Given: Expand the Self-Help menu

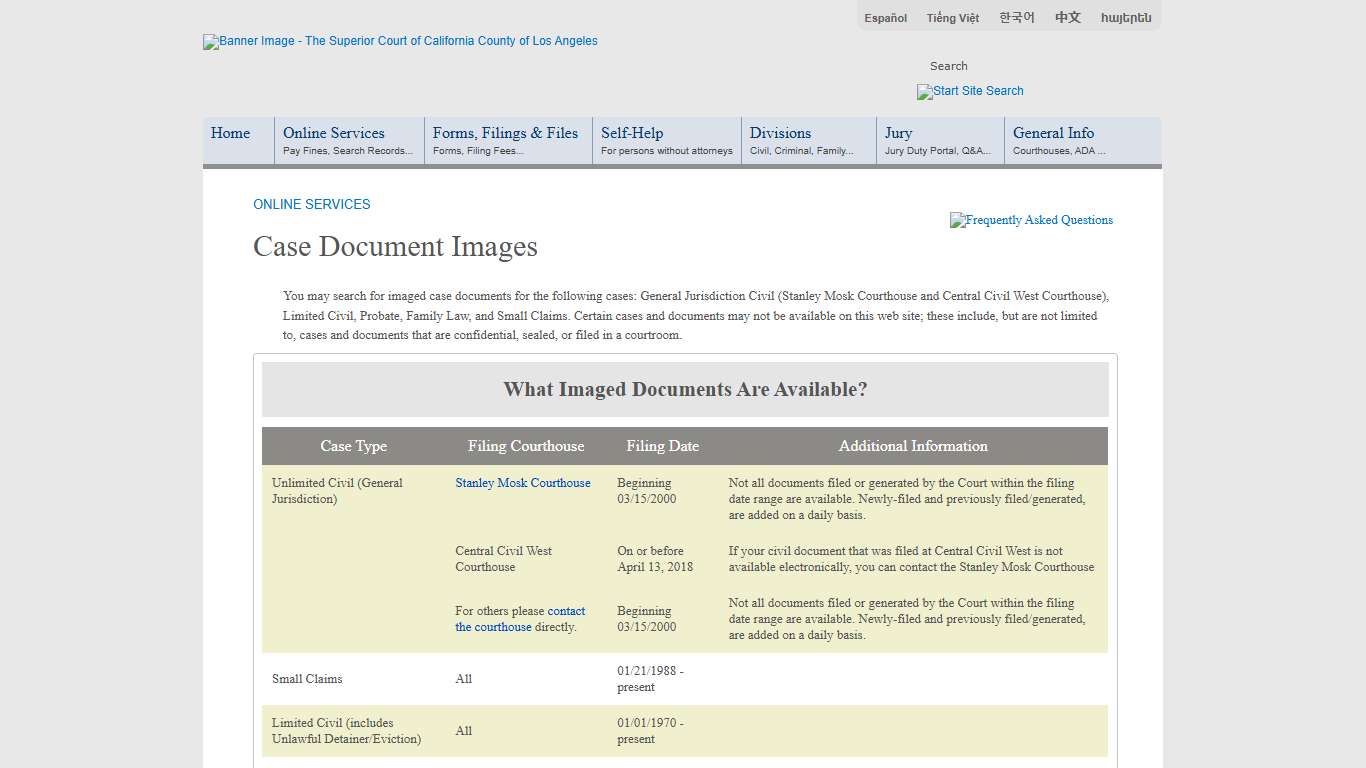Looking at the screenshot, I should coord(665,141).
